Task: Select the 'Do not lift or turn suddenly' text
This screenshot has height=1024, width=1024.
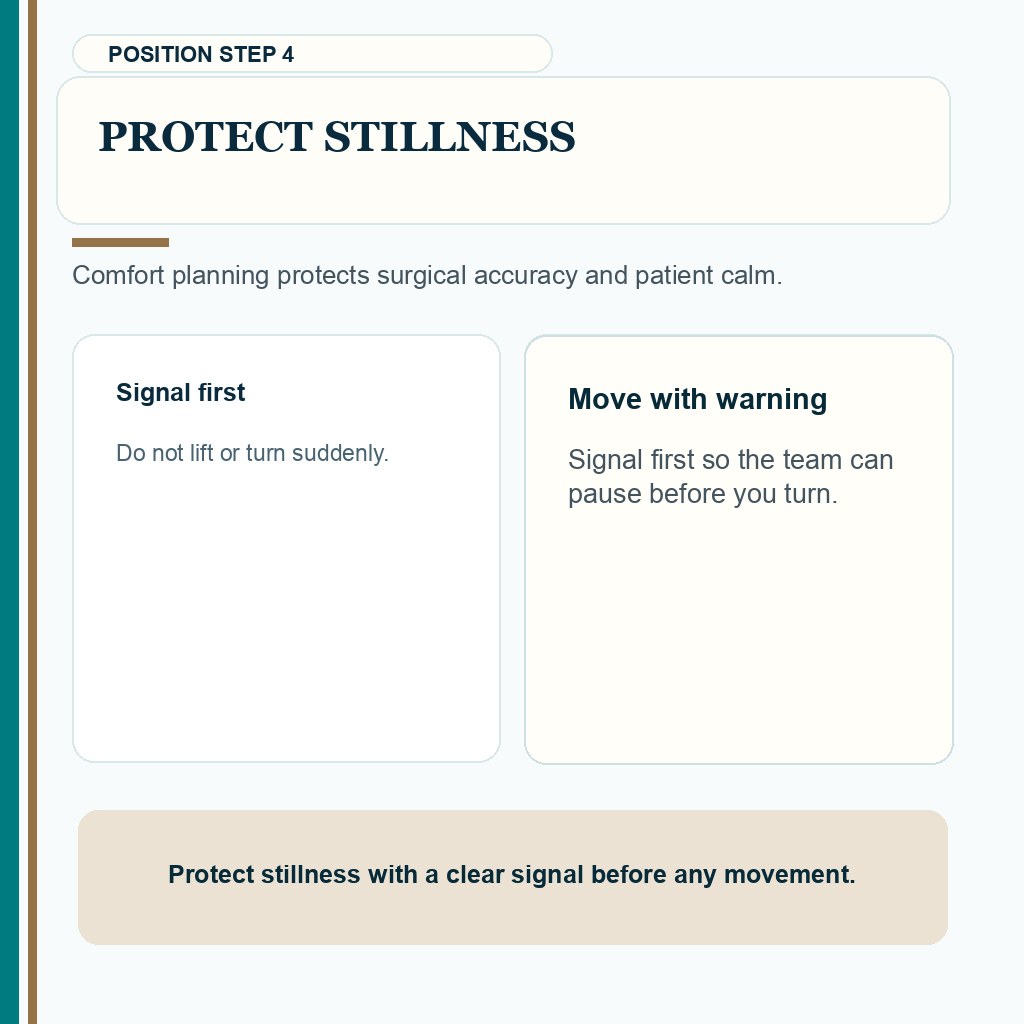Action: (x=252, y=453)
